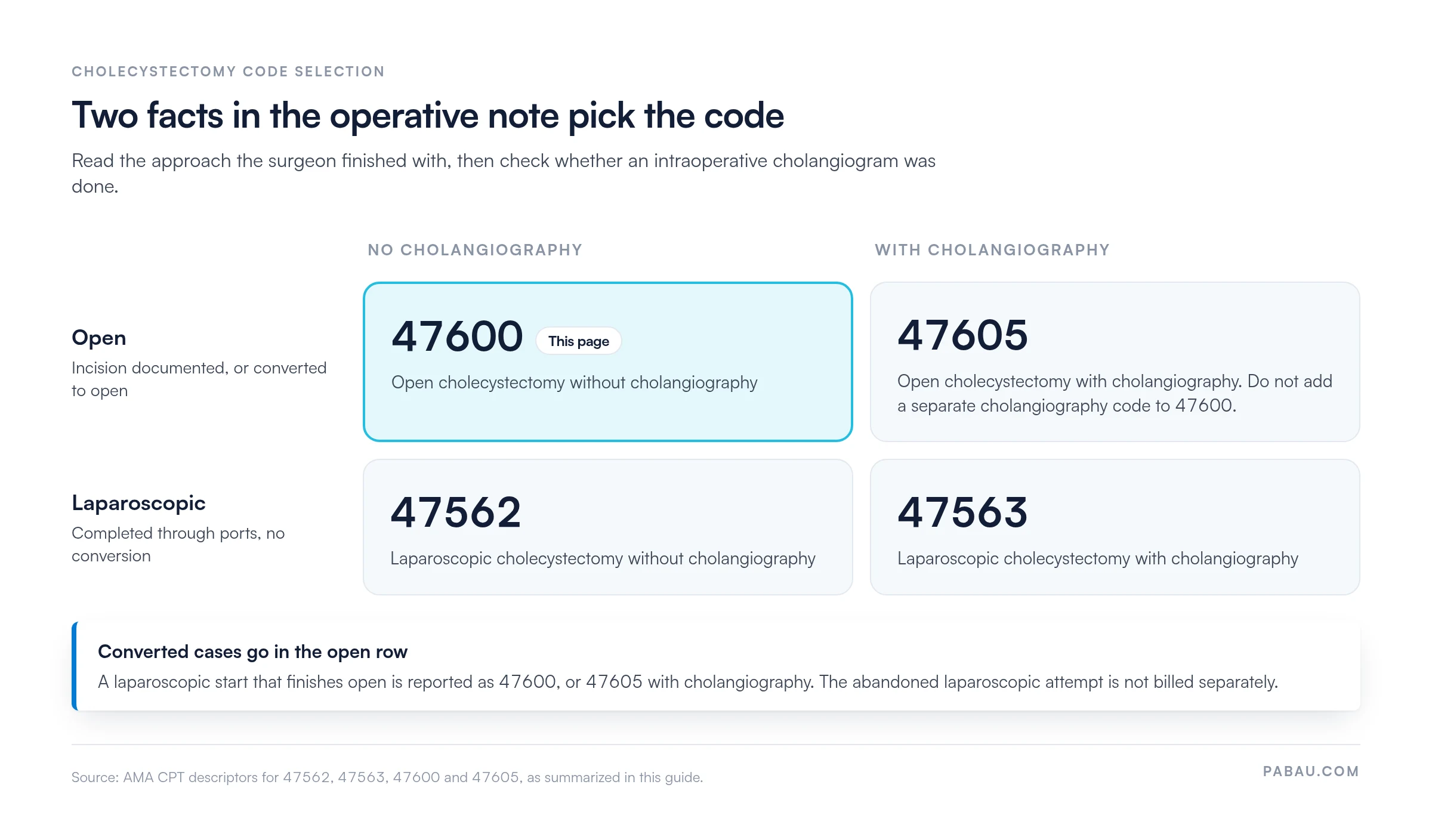Click 'Laparoscopic cholecystectomy with cholangiography' description
Viewport: 1432px width, 840px height.
coord(1098,558)
